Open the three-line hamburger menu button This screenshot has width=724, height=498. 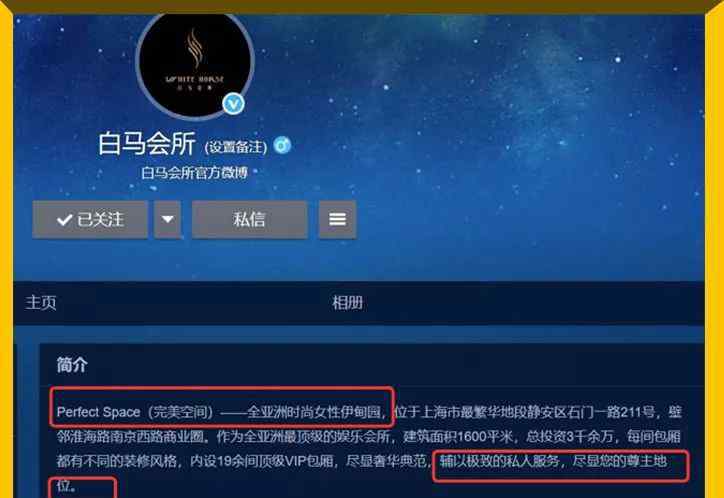coord(338,219)
